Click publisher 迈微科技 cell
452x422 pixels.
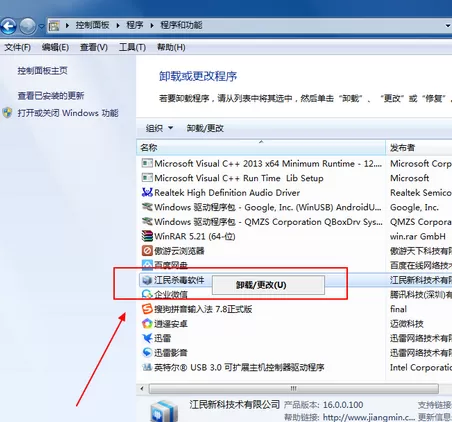pos(407,324)
